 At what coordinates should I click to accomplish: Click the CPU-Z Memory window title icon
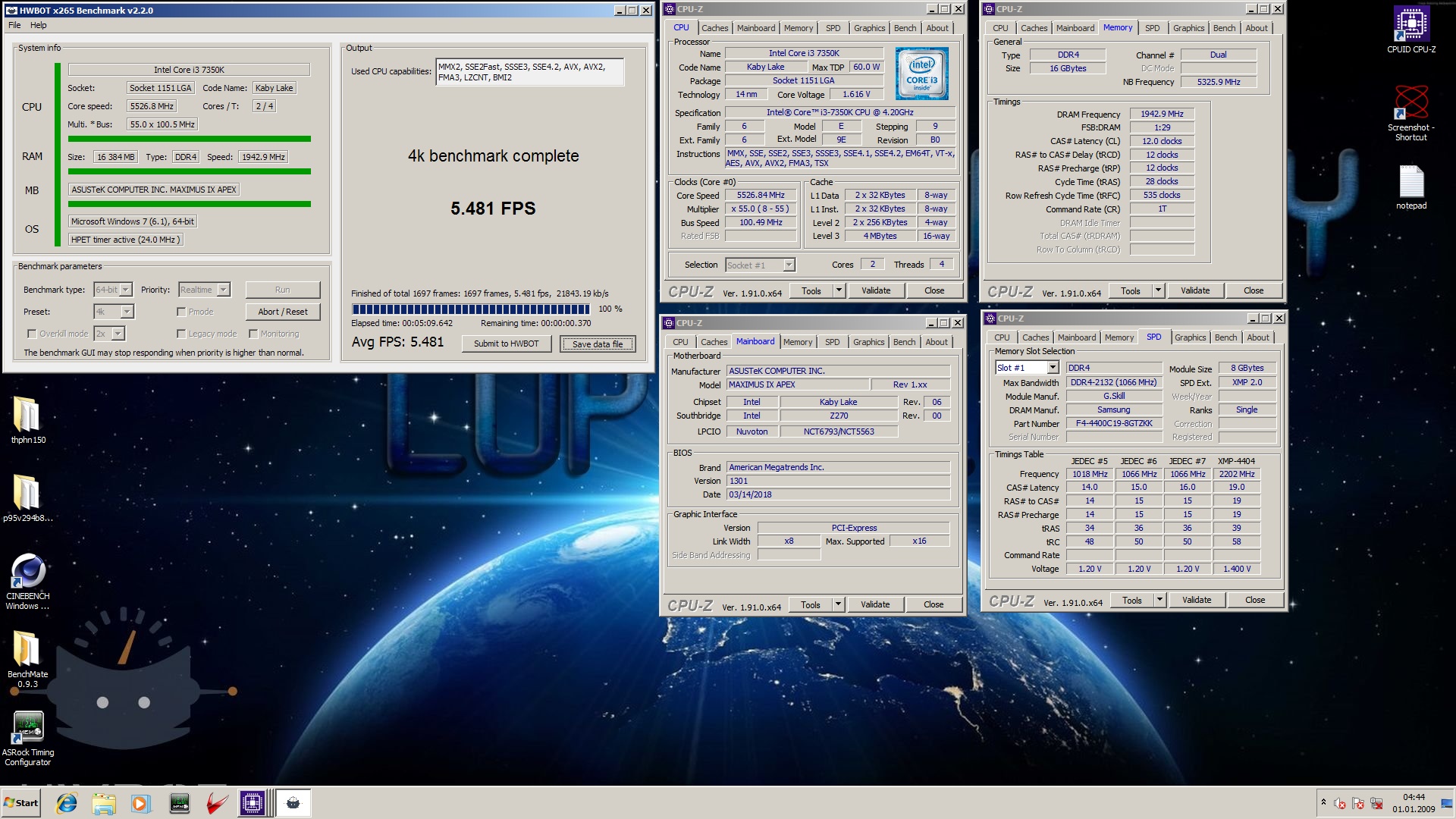(990, 9)
